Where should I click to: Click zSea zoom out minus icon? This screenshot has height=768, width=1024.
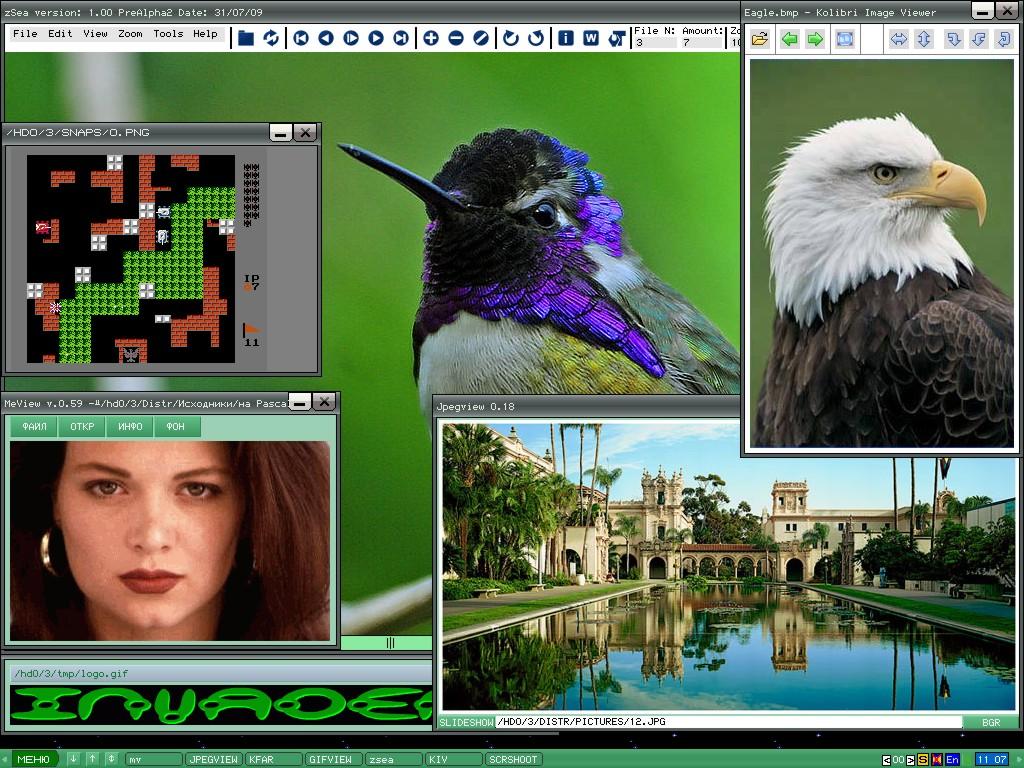pos(456,38)
